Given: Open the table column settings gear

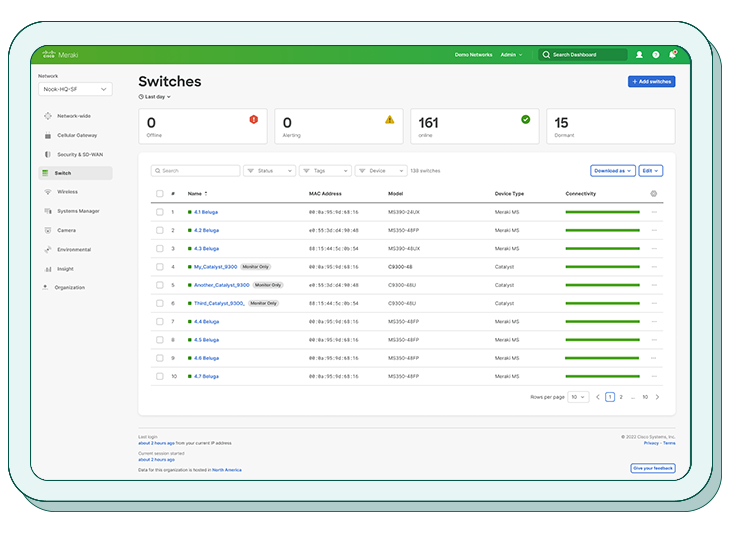Looking at the screenshot, I should [654, 193].
